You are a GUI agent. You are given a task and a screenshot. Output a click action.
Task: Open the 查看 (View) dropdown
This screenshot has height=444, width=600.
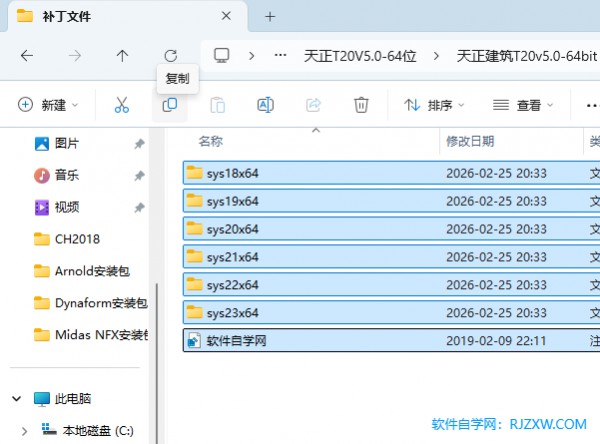[523, 105]
